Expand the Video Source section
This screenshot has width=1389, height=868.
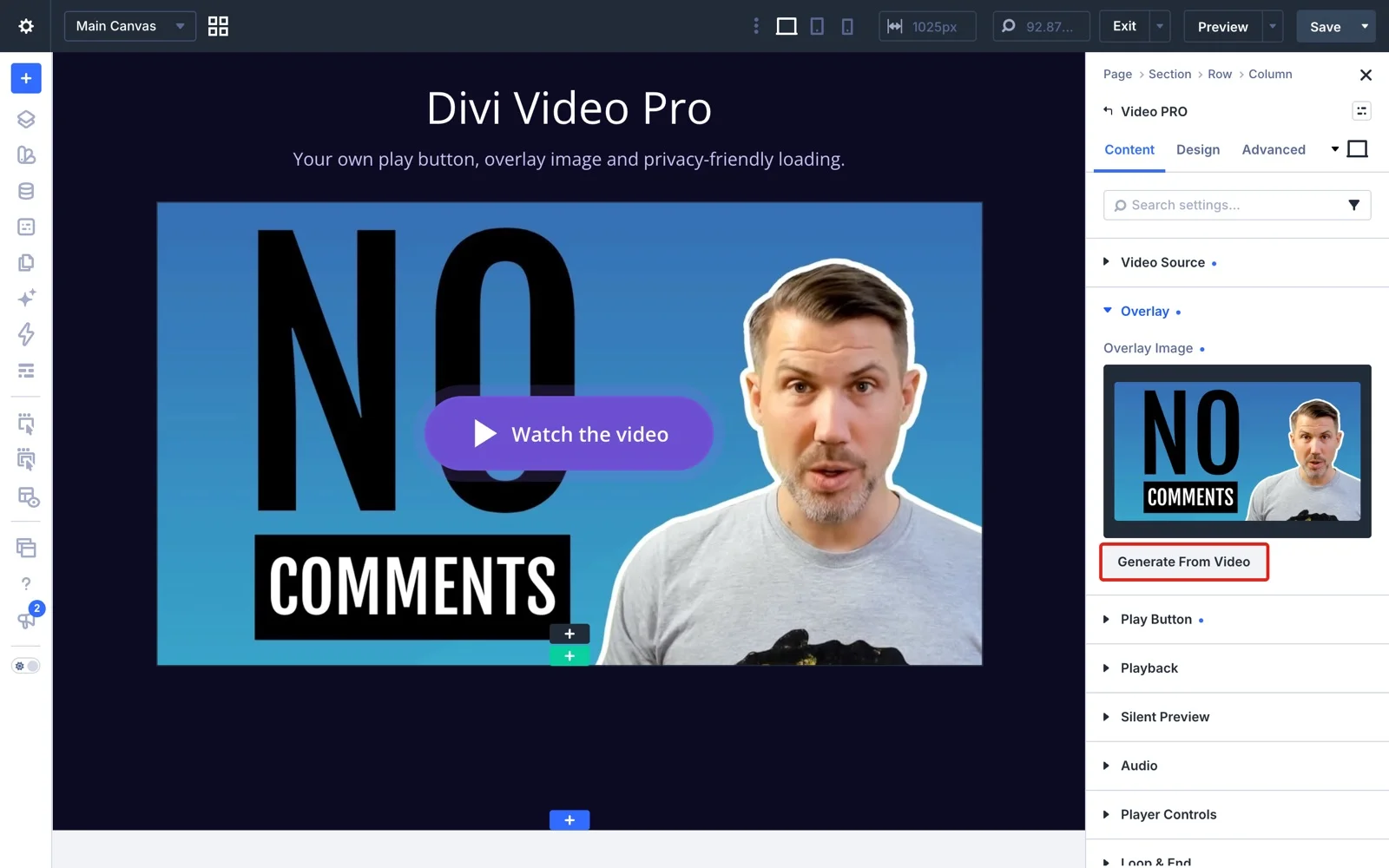click(x=1237, y=262)
